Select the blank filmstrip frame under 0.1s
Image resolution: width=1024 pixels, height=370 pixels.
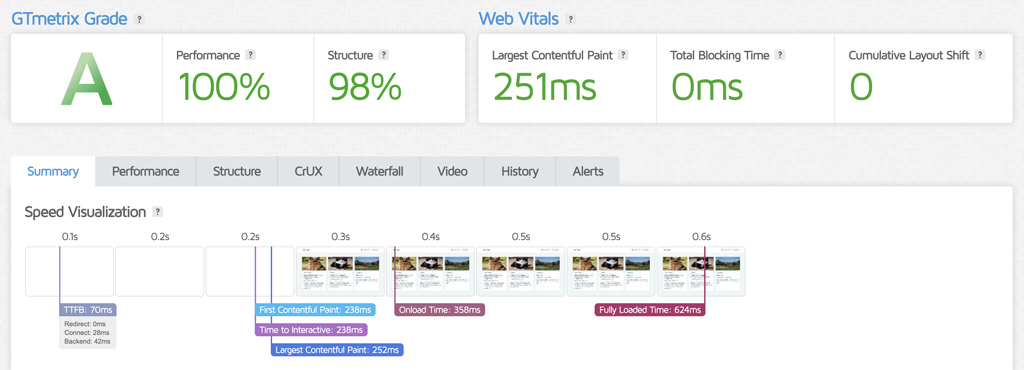point(69,271)
